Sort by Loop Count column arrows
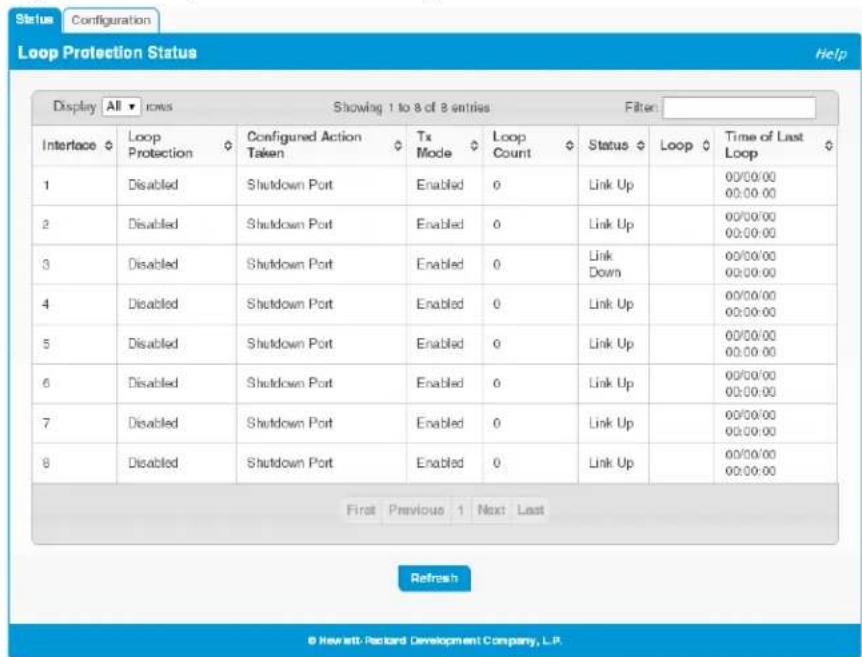862x657 pixels. click(570, 146)
